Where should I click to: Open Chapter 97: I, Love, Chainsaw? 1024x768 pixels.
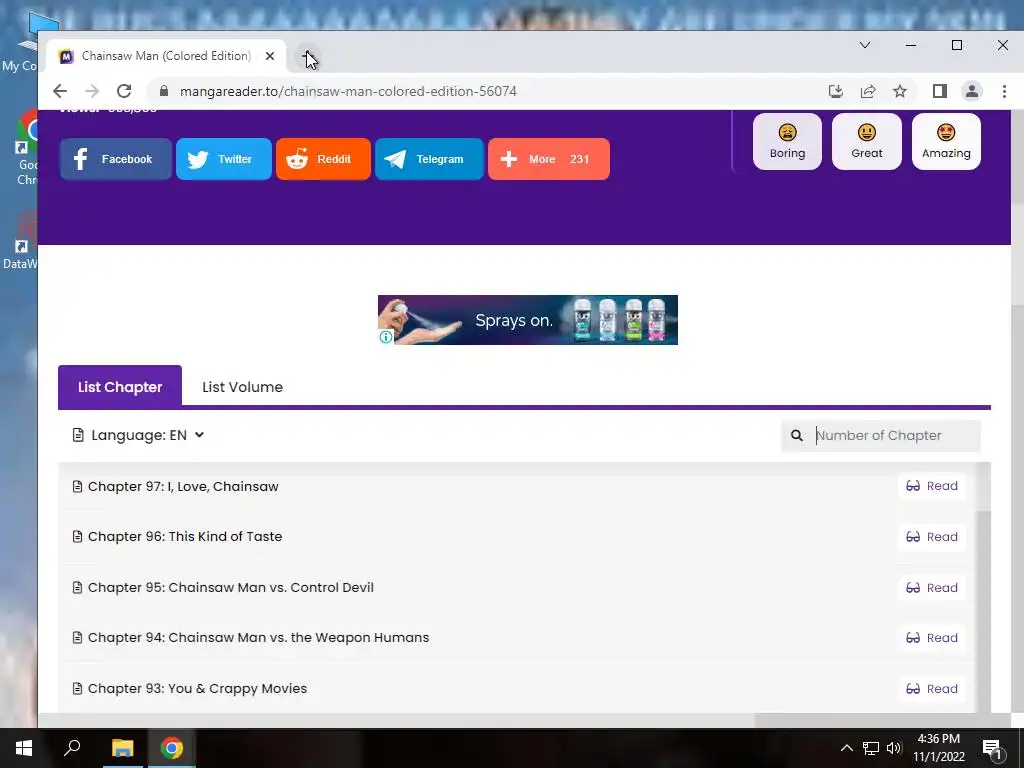[183, 487]
